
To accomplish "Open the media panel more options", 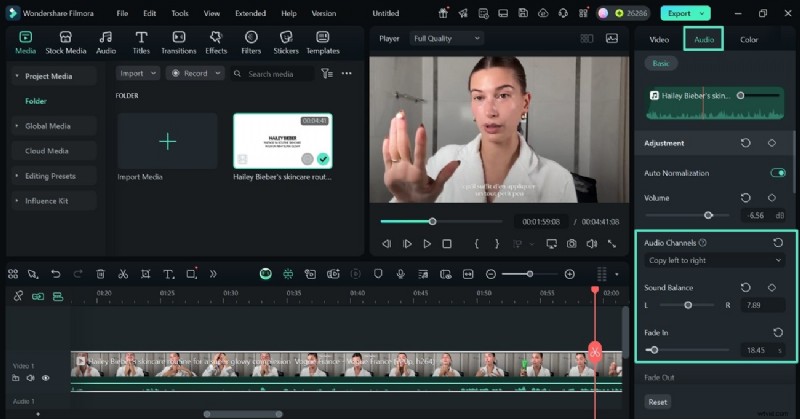I will click(x=346, y=73).
